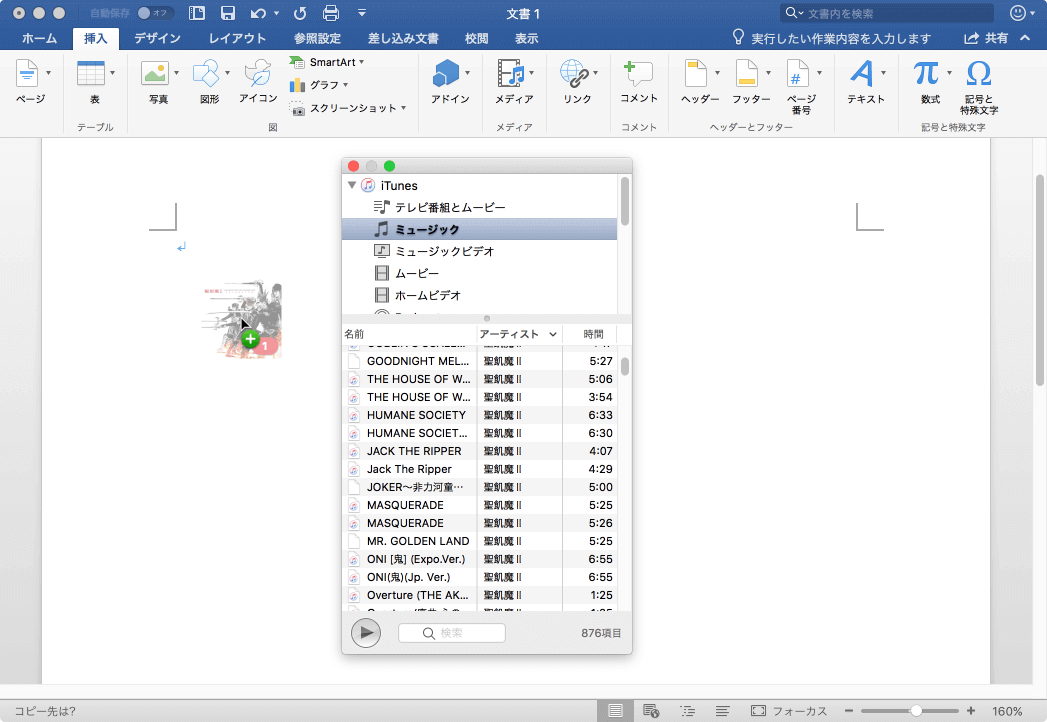Image resolution: width=1047 pixels, height=722 pixels.
Task: Select Music Videos (ミュージックビデオ) in tree
Action: (x=479, y=251)
